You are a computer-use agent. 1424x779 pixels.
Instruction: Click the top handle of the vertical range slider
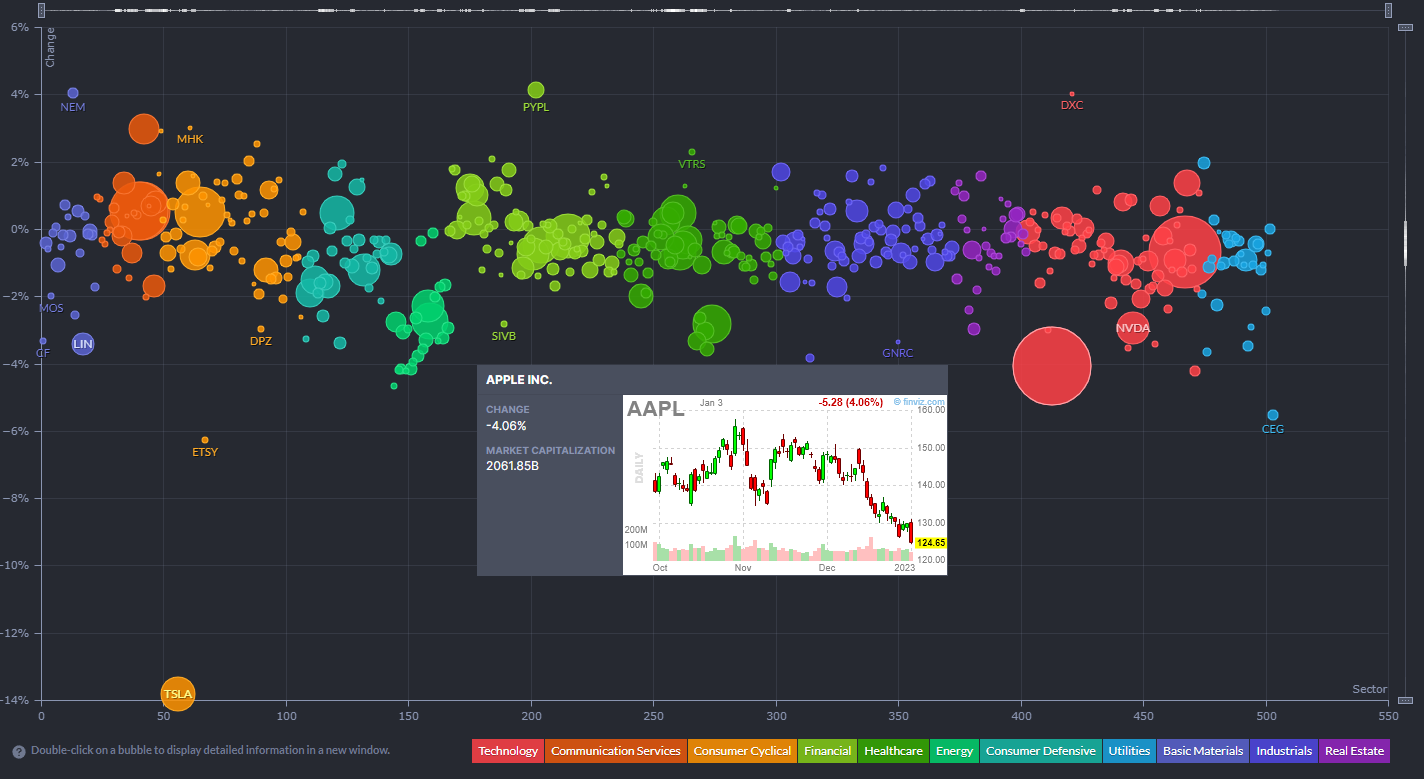pos(1405,27)
